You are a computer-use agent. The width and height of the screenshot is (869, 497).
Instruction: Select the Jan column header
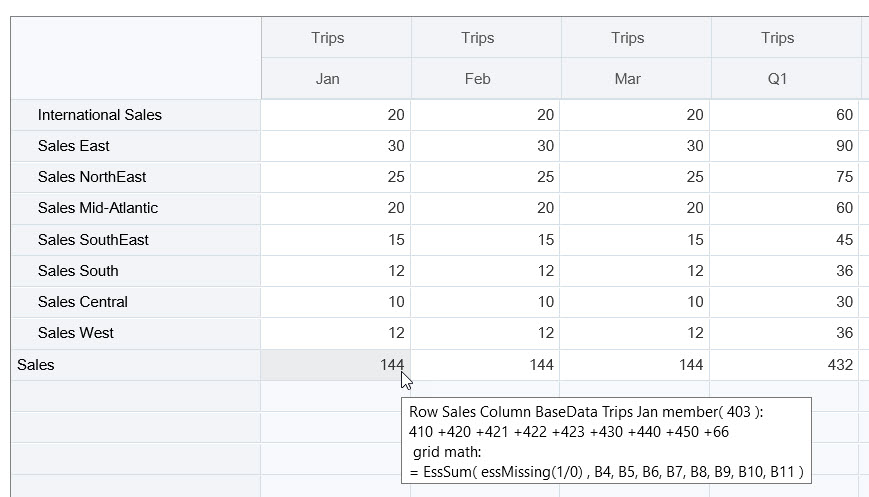point(328,79)
